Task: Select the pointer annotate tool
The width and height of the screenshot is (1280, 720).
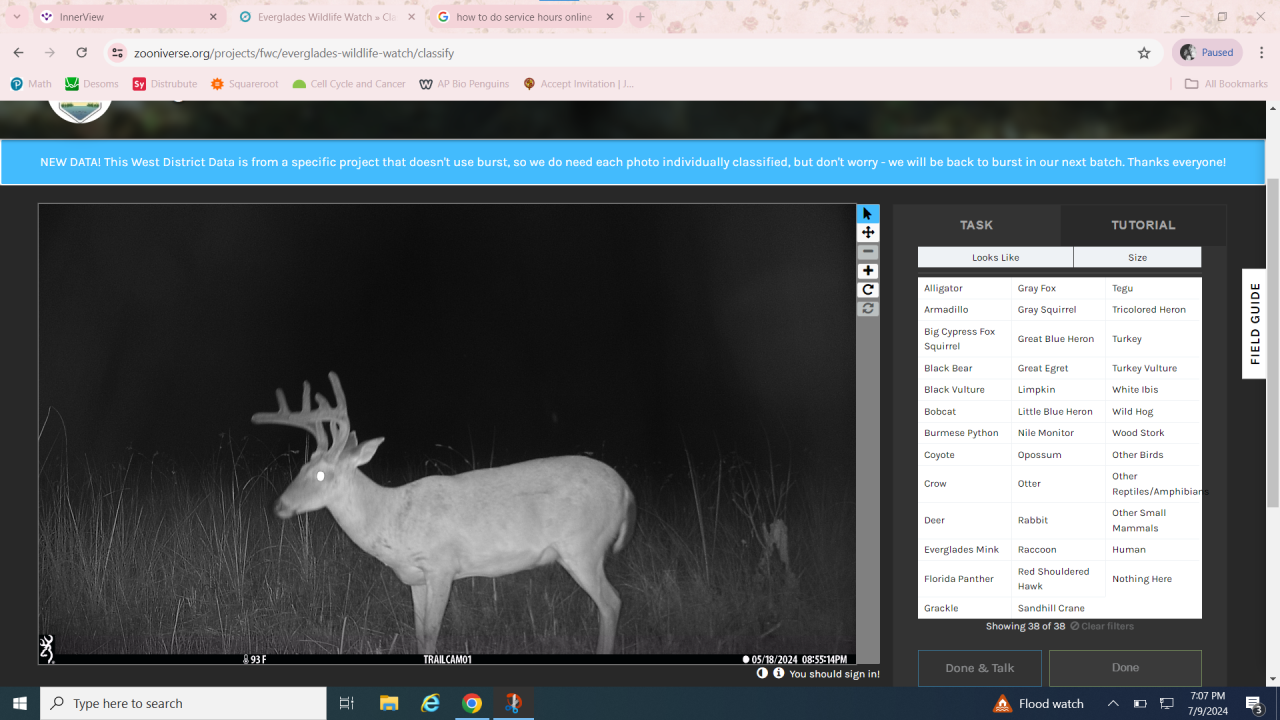Action: 868,214
